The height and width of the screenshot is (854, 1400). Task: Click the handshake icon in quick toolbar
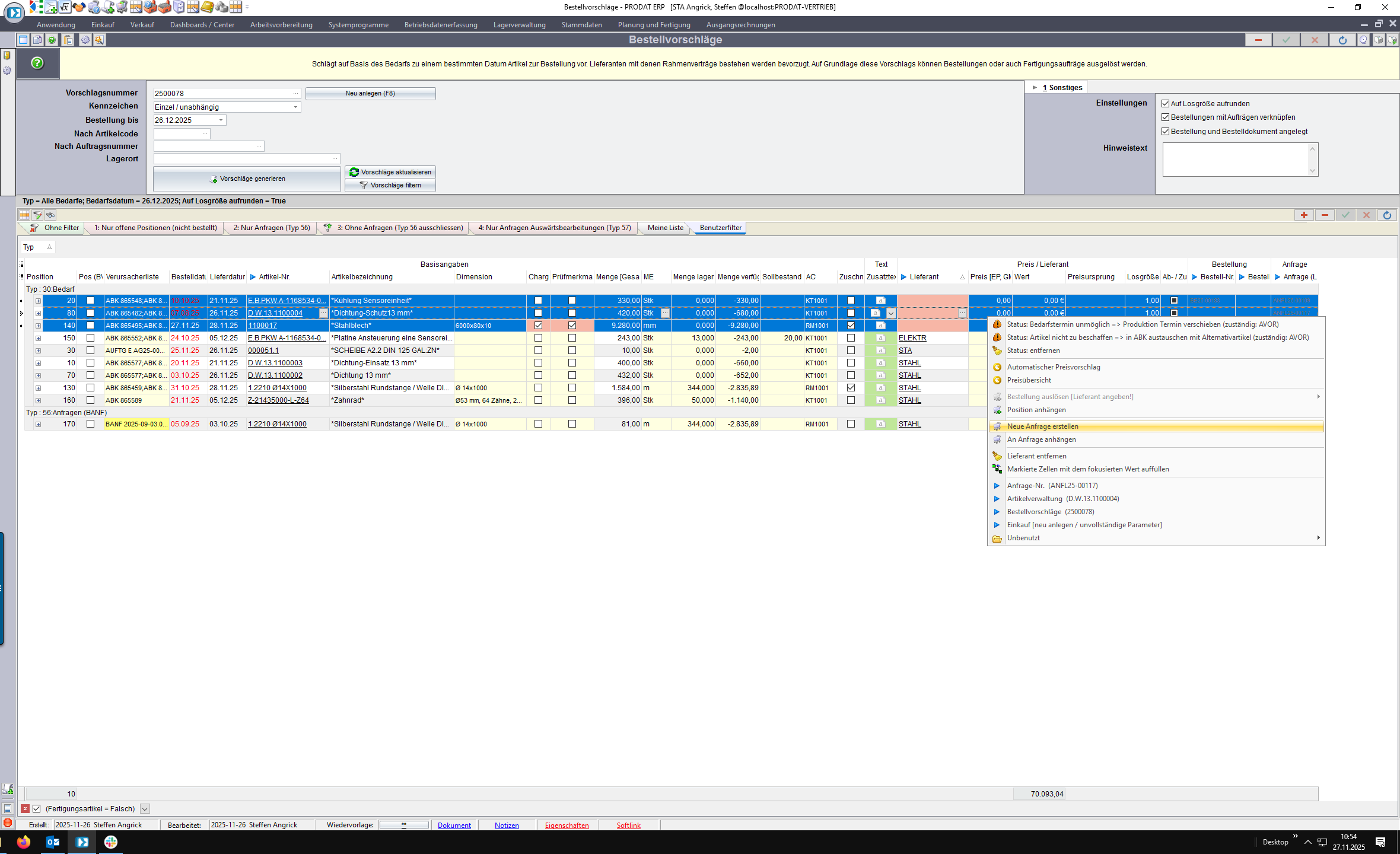click(79, 7)
